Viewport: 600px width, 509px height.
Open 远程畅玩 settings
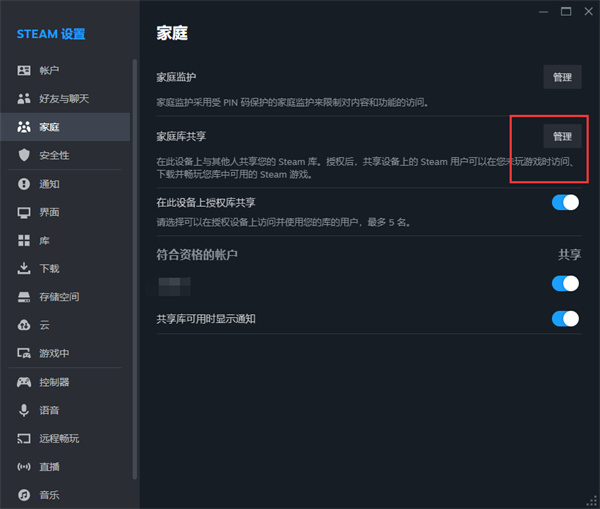(x=65, y=439)
